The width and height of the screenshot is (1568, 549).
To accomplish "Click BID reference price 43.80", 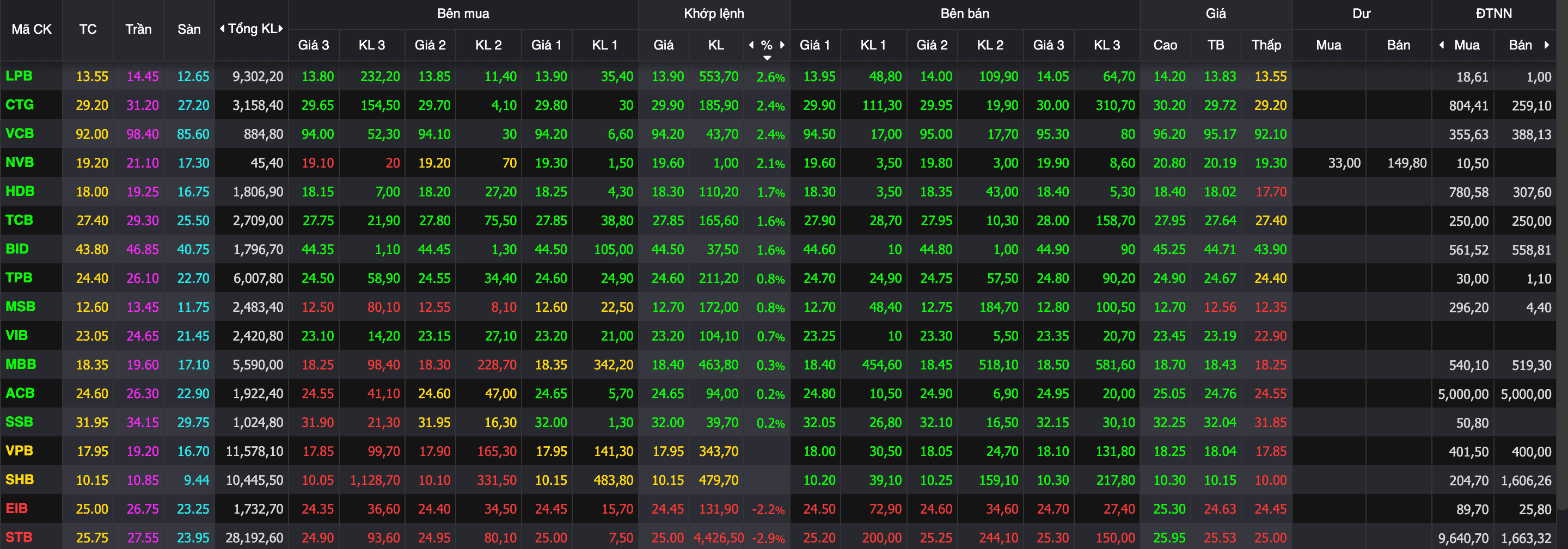I will click(x=92, y=250).
